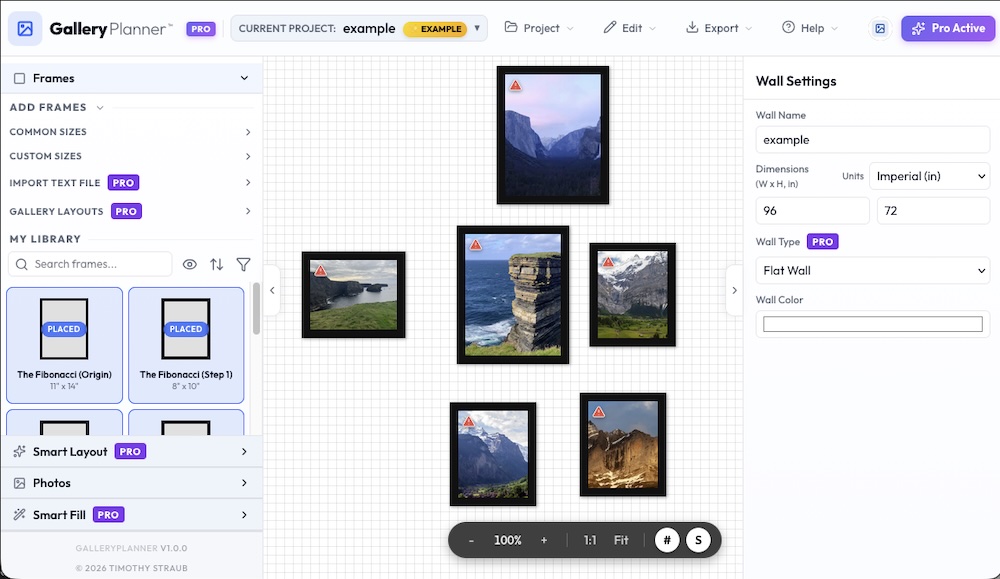1000x579 pixels.
Task: Click the filter icon in My Library
Action: 243,264
